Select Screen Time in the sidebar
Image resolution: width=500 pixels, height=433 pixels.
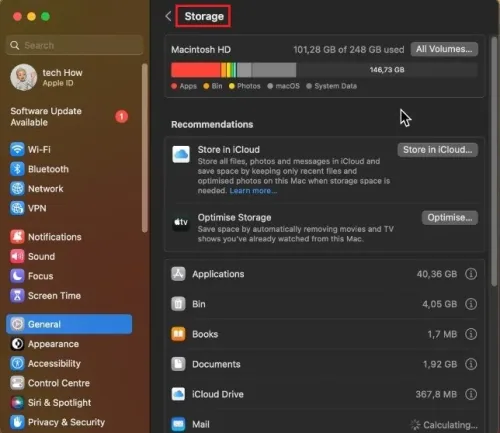(x=46, y=296)
